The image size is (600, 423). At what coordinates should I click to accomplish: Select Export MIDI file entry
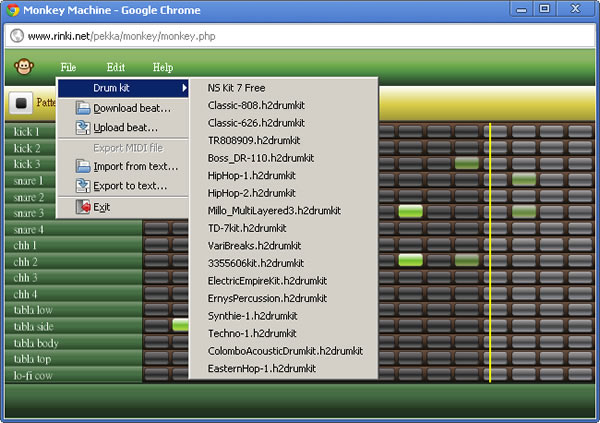click(123, 148)
